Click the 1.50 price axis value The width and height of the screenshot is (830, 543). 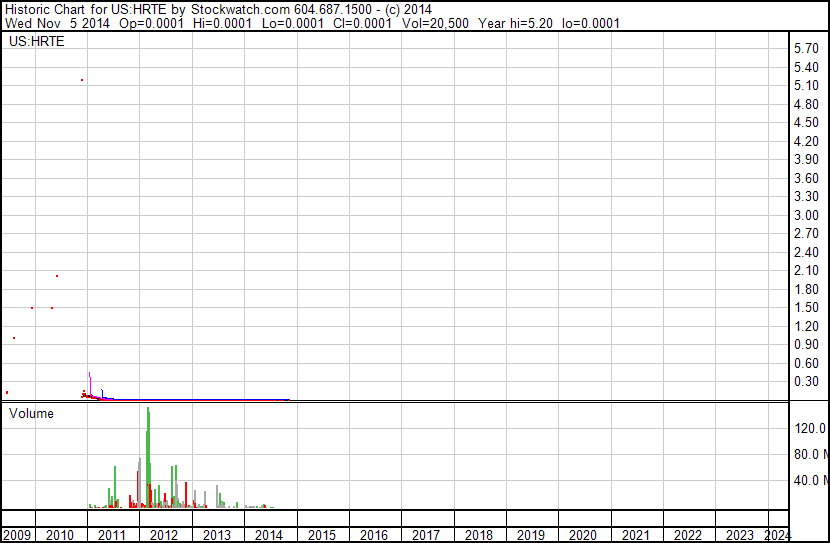806,307
